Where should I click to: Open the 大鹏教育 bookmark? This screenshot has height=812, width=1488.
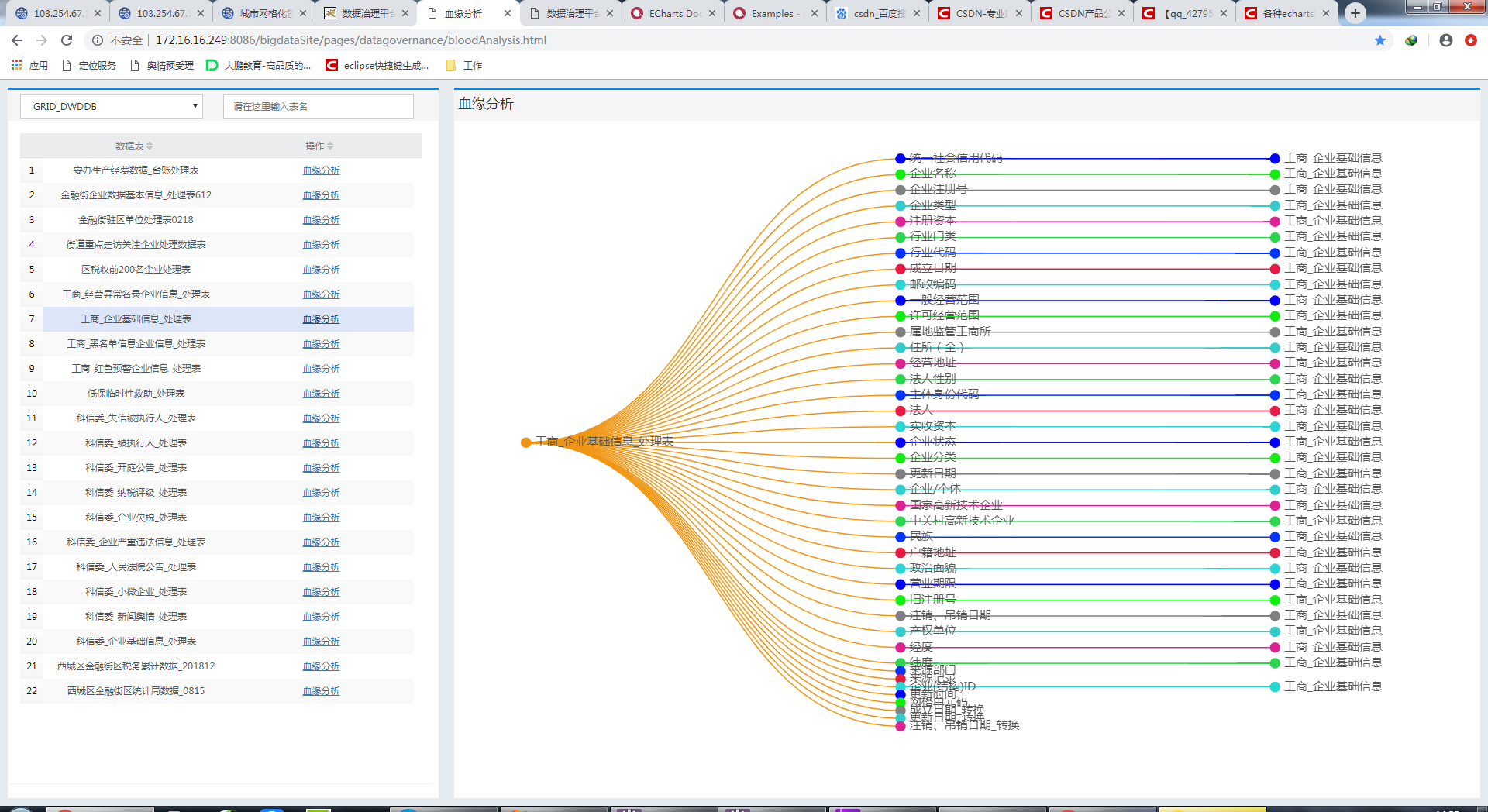(259, 66)
